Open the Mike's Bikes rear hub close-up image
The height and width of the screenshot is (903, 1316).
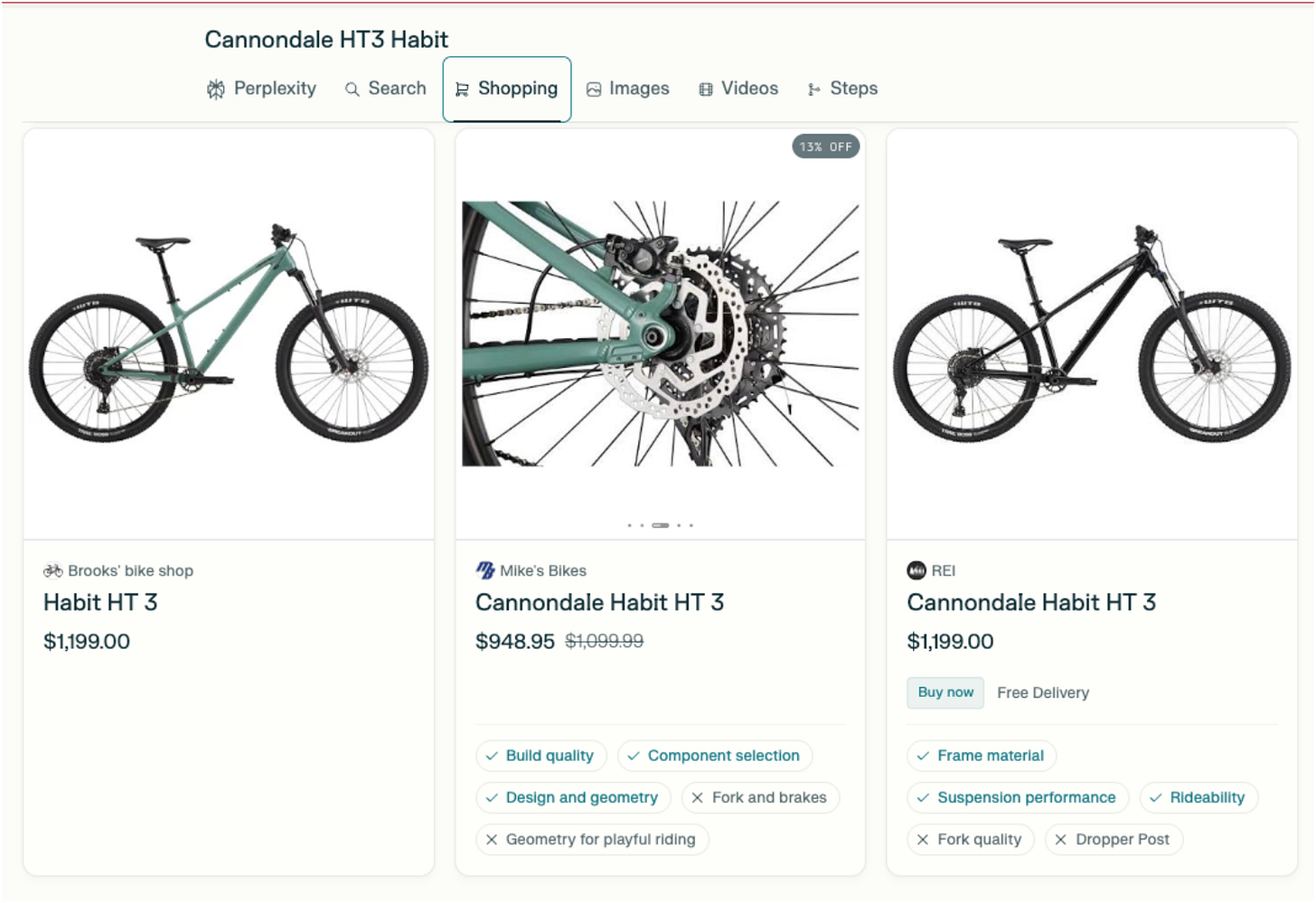[x=661, y=334]
